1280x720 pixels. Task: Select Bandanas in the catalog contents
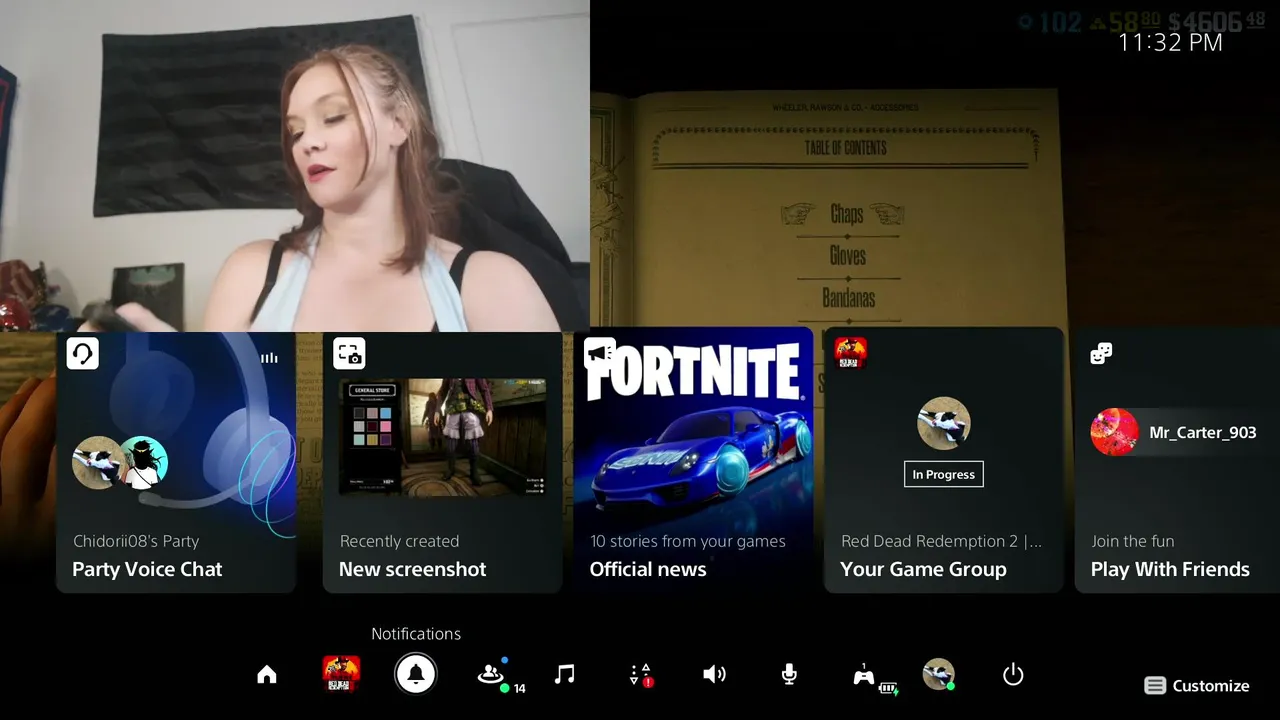pos(848,298)
